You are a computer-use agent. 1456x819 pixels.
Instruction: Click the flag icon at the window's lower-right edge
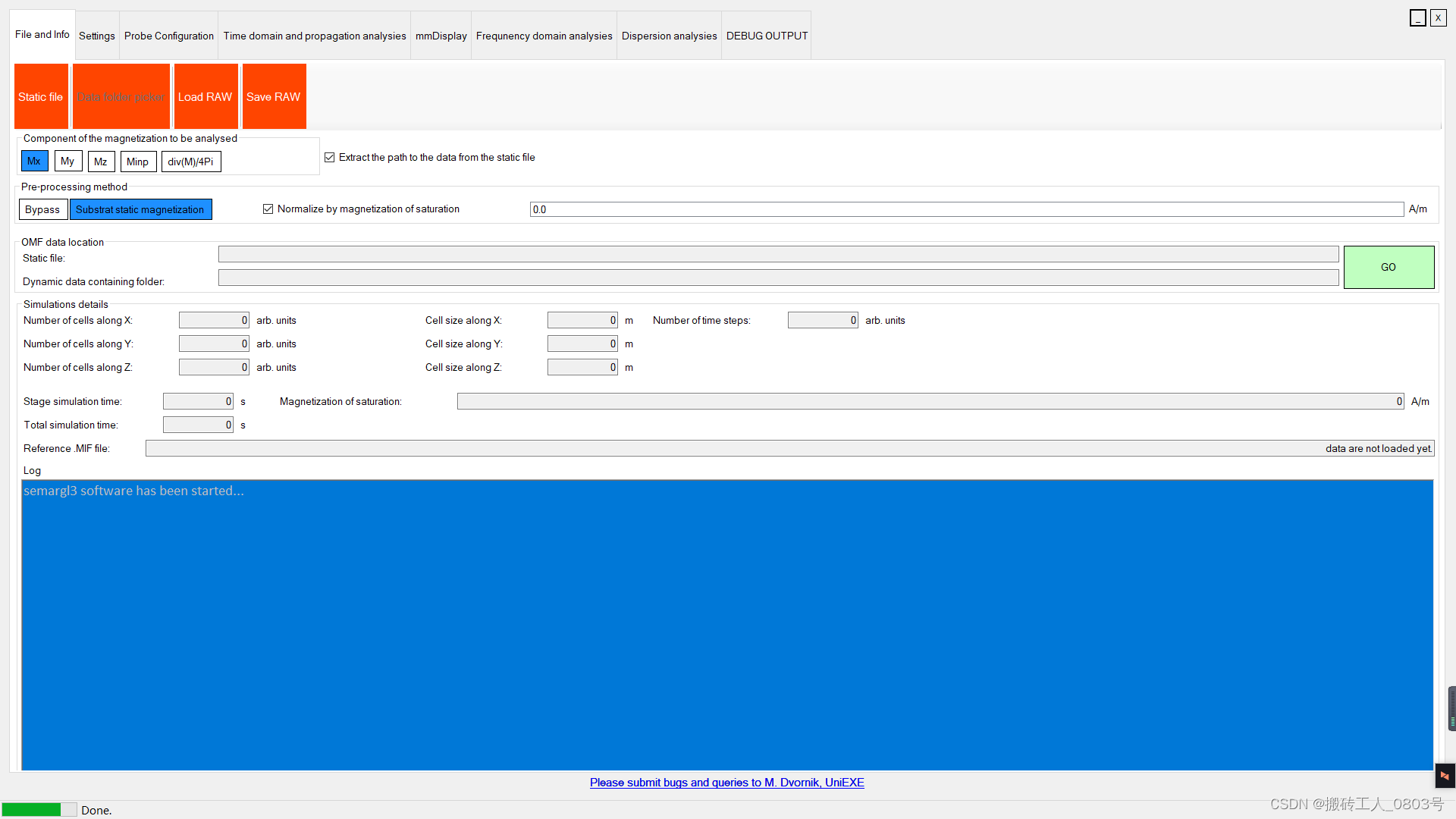(1445, 776)
